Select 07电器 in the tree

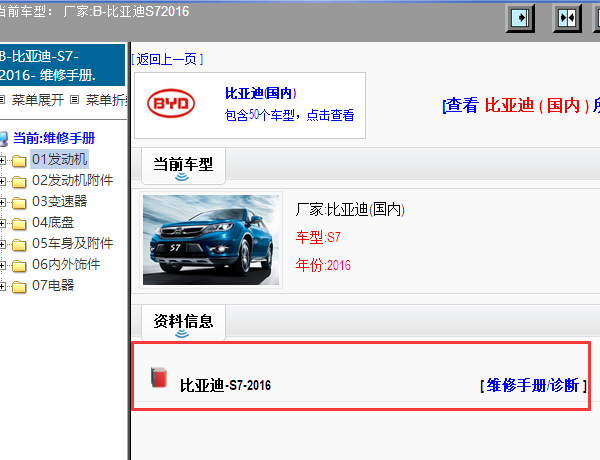(53, 285)
